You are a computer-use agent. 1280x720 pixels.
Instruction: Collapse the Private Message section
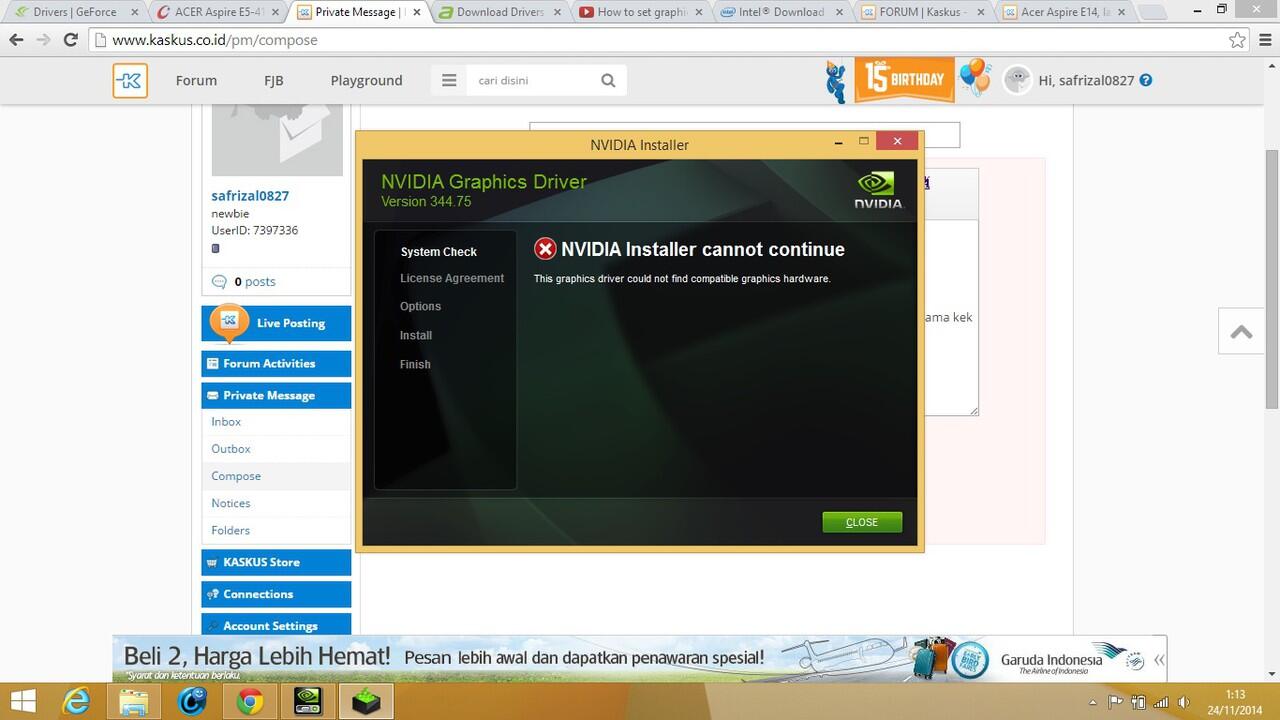(276, 395)
